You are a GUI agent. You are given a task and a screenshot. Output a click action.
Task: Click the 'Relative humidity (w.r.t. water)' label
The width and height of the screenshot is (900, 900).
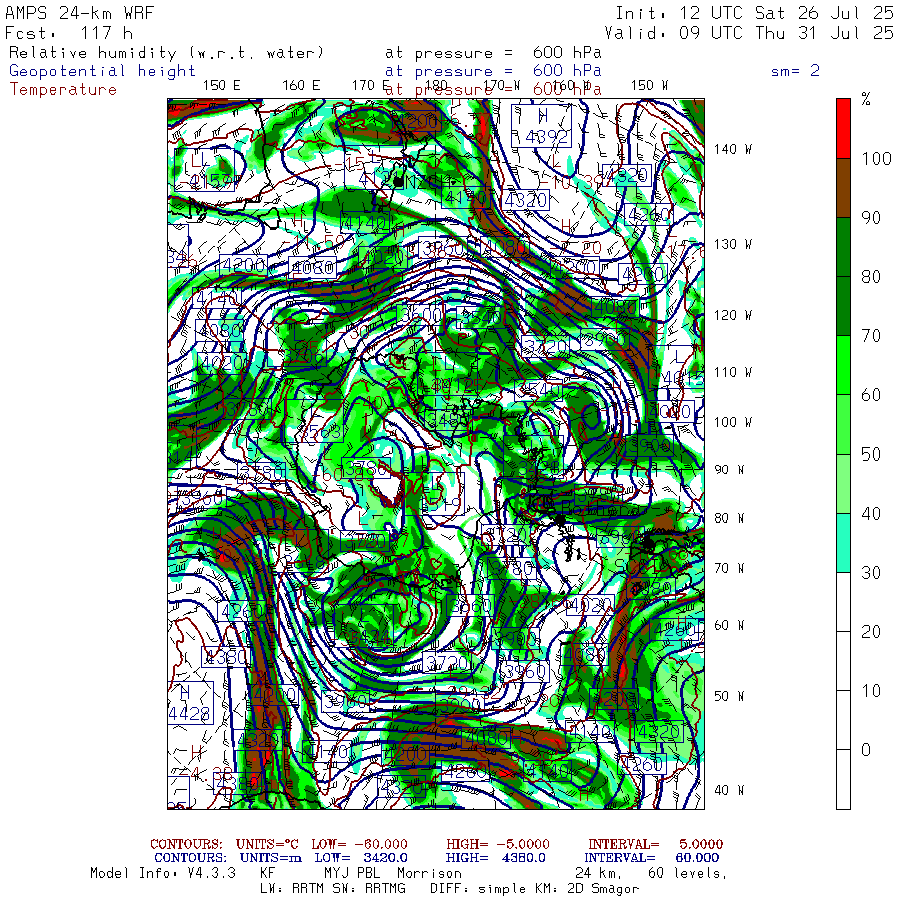(x=166, y=53)
